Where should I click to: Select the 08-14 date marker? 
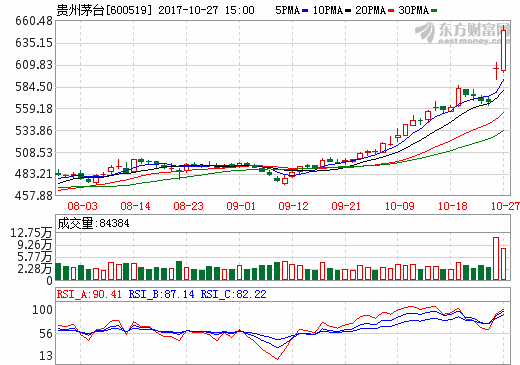point(135,206)
